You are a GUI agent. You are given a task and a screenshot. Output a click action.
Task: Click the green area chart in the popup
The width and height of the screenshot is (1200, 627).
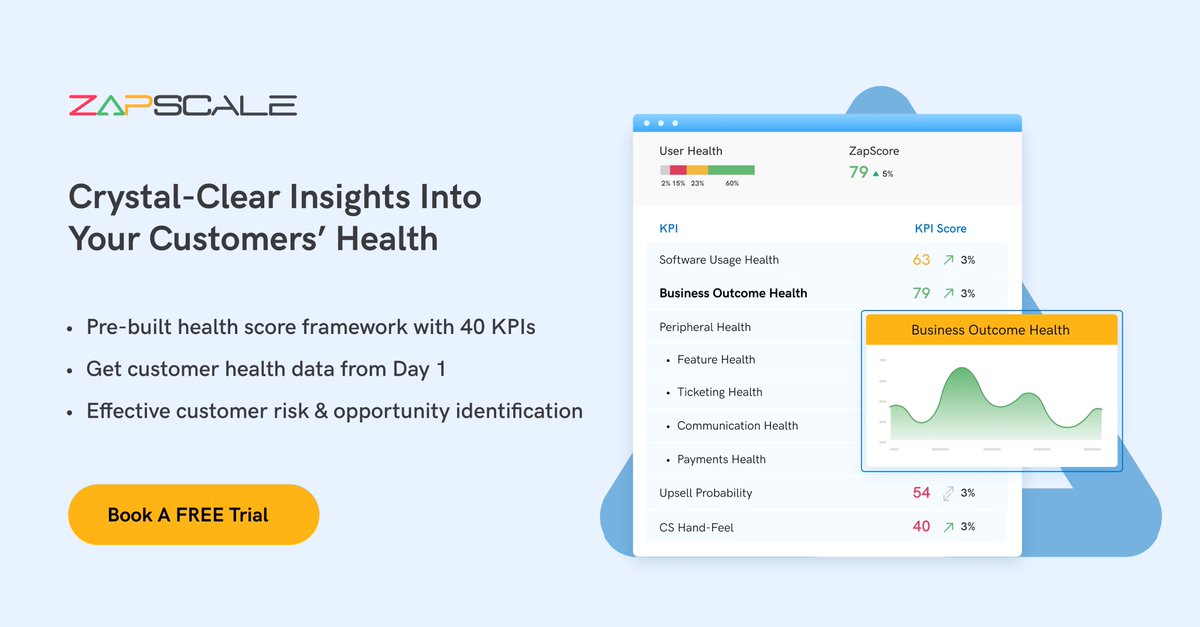click(996, 405)
